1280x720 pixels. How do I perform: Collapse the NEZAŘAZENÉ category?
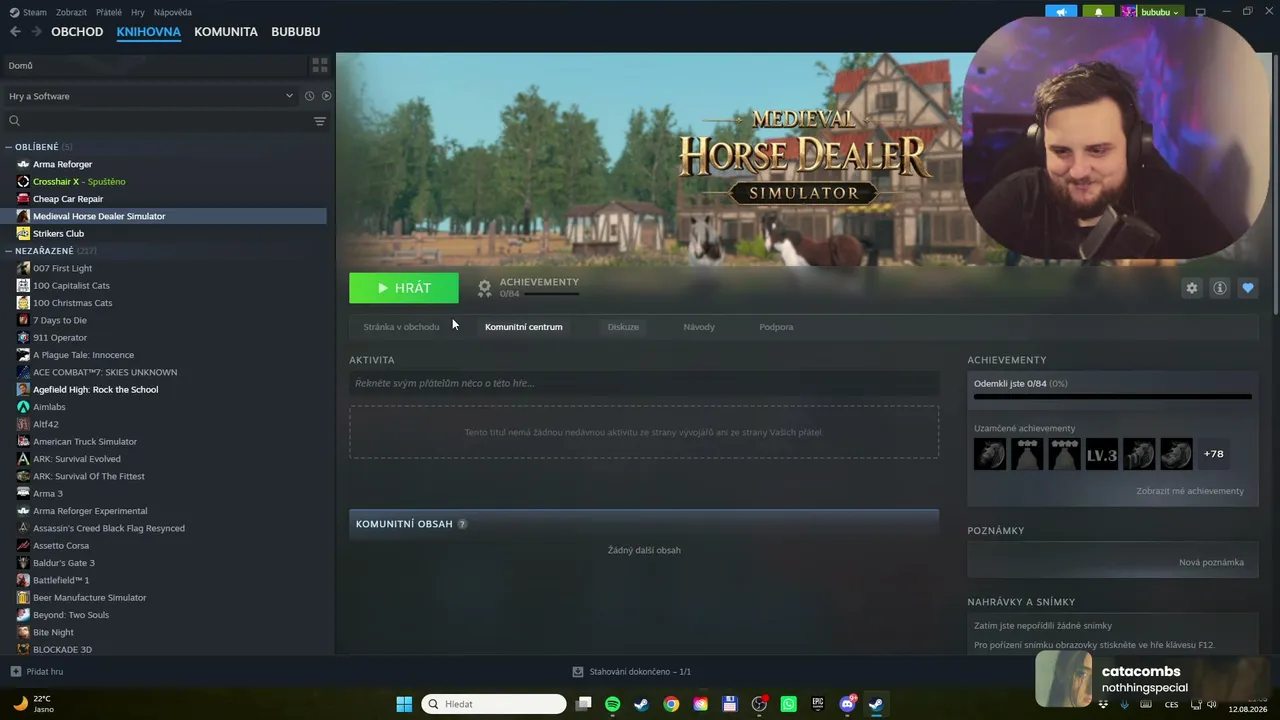[x=9, y=251]
